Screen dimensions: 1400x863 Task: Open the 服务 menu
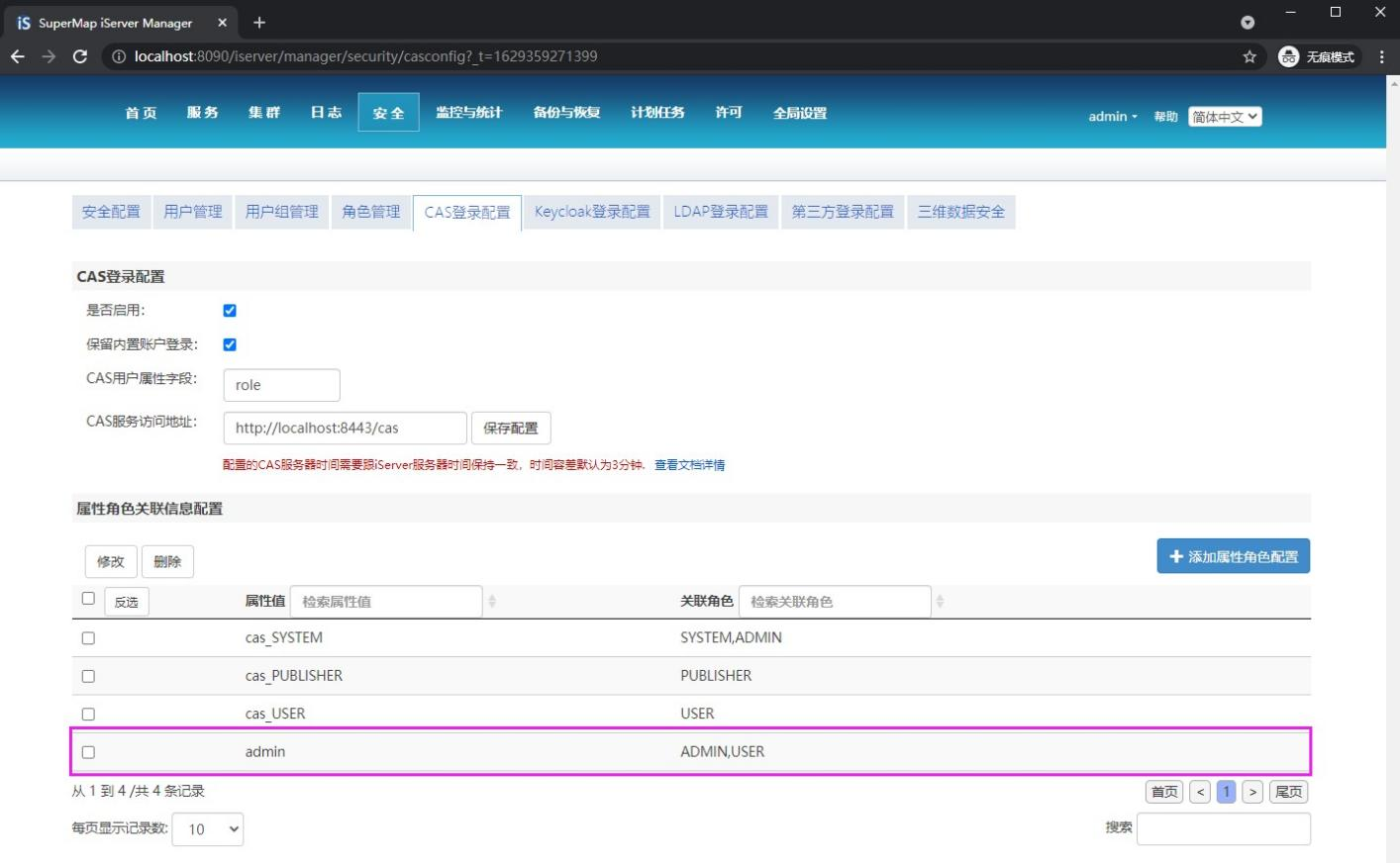pyautogui.click(x=202, y=113)
